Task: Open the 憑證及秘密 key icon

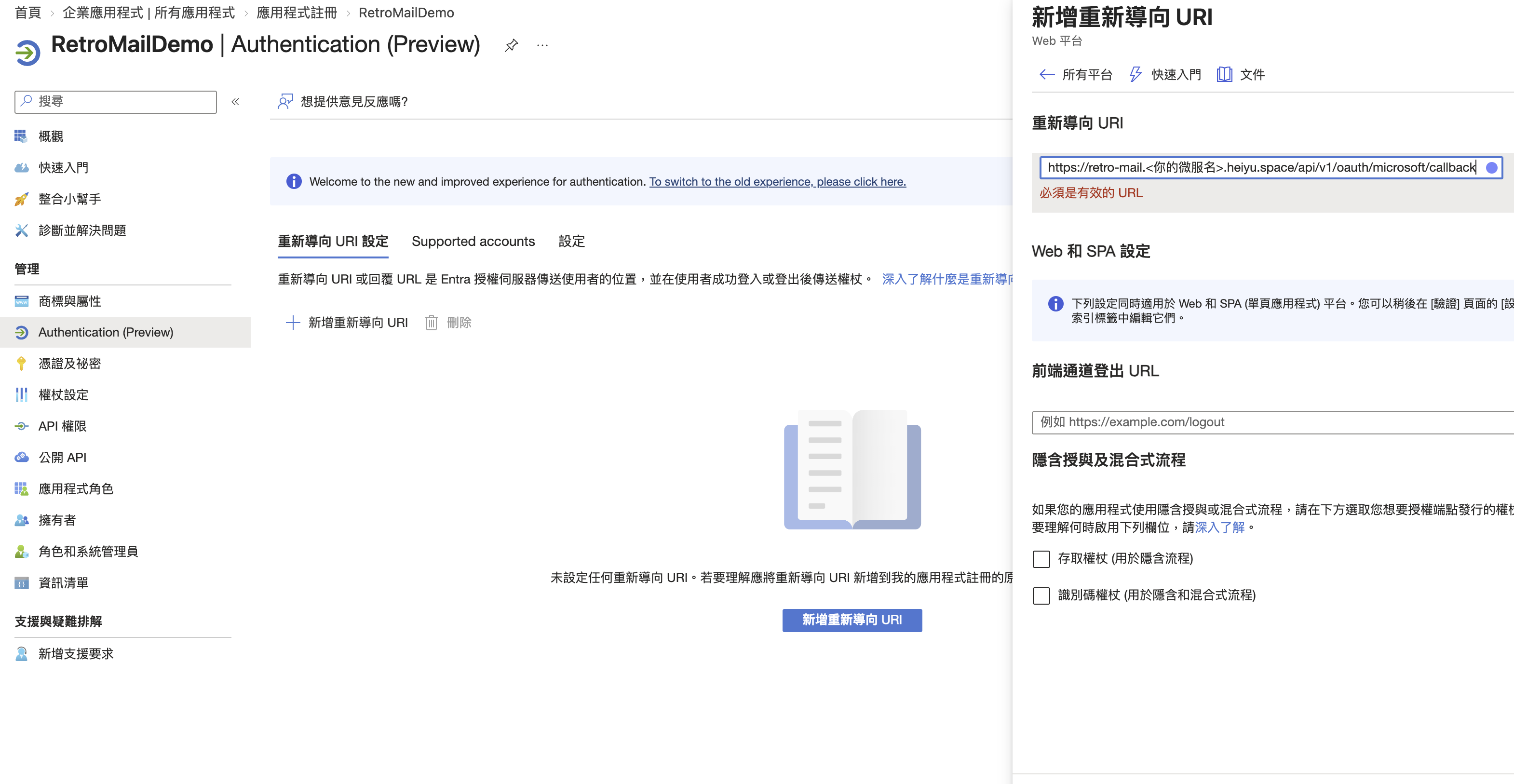Action: pyautogui.click(x=21, y=364)
